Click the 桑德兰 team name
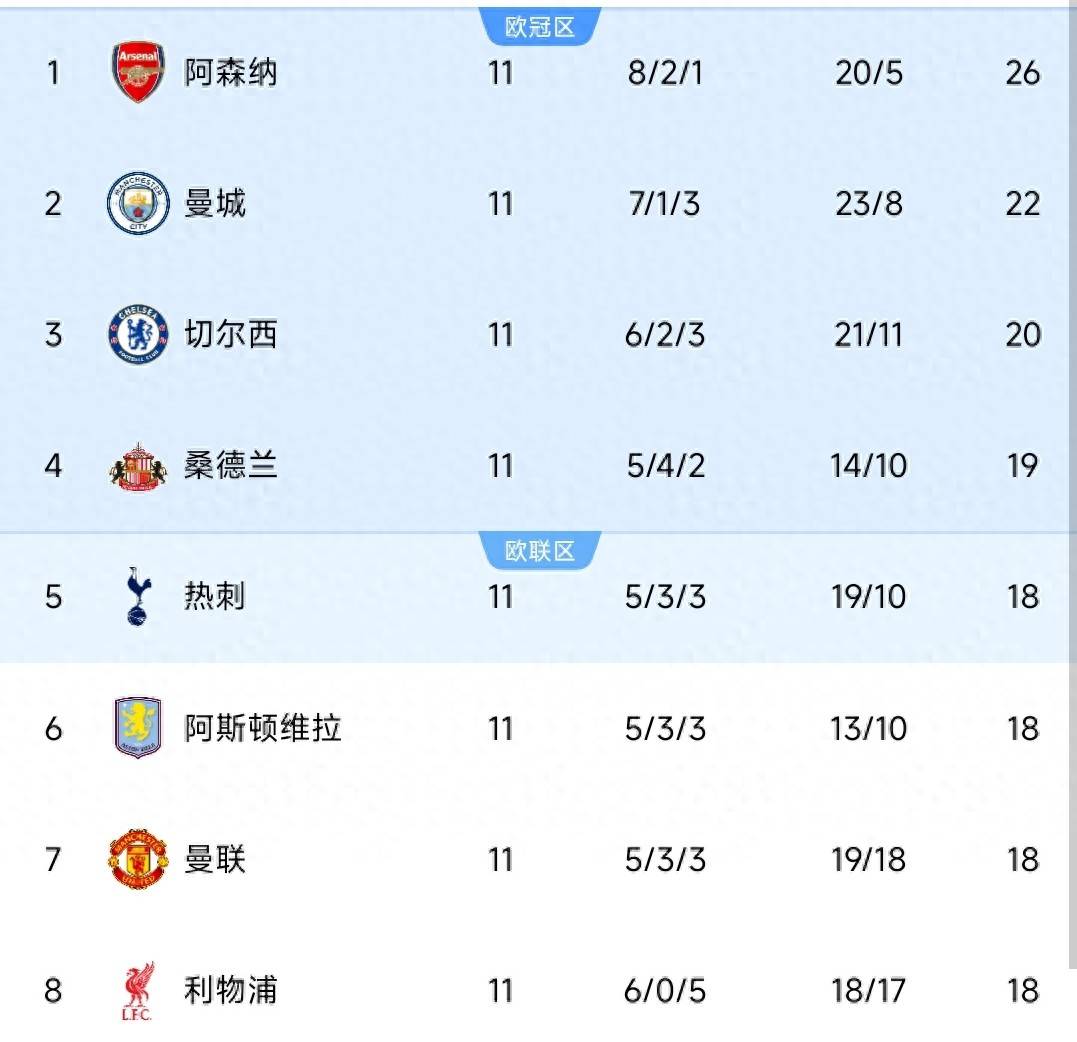The height and width of the screenshot is (1042, 1077). tap(231, 466)
